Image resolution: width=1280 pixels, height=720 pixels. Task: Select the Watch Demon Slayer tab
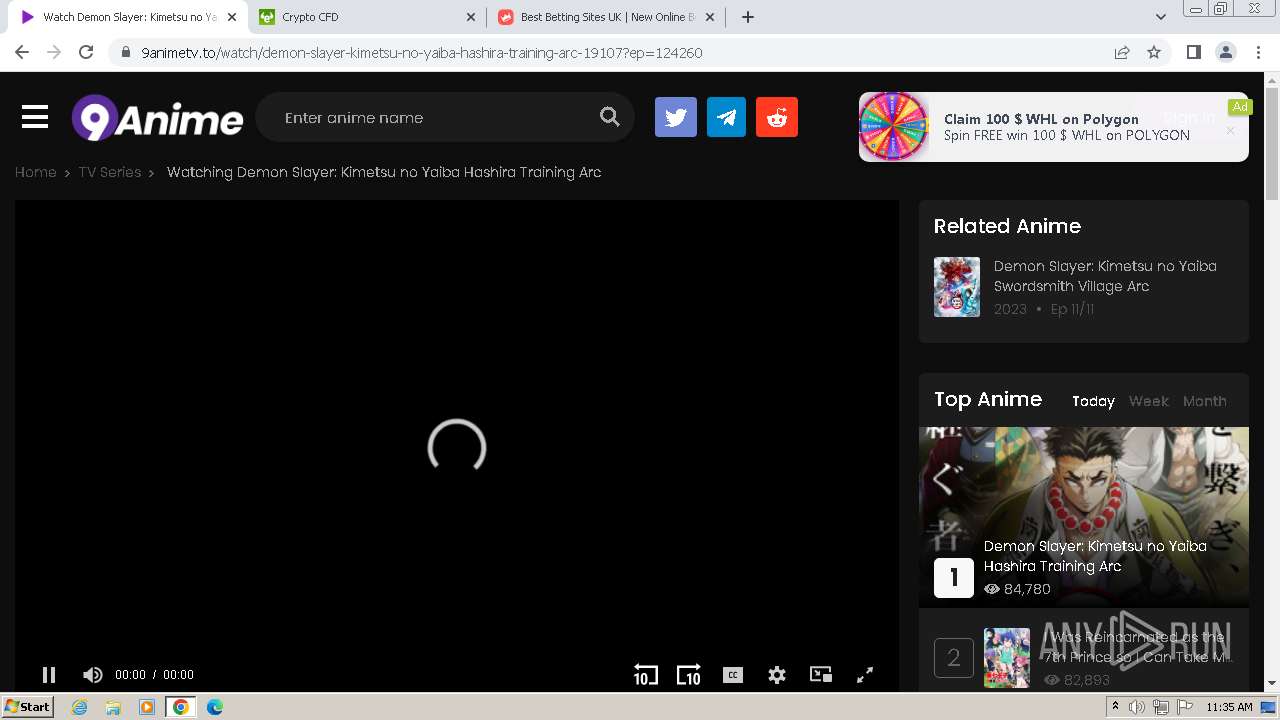coord(129,17)
